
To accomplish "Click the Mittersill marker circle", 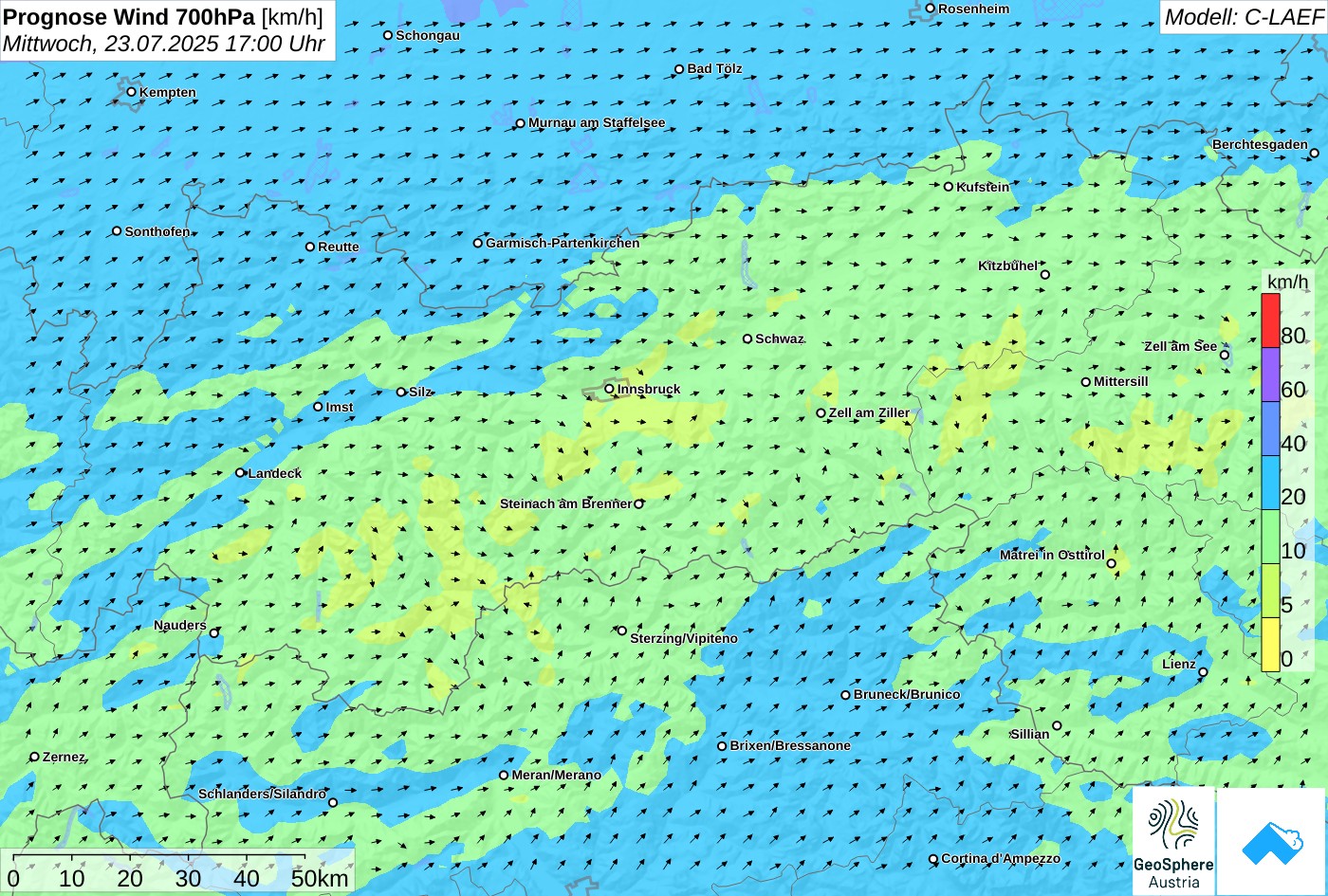I will 1085,382.
